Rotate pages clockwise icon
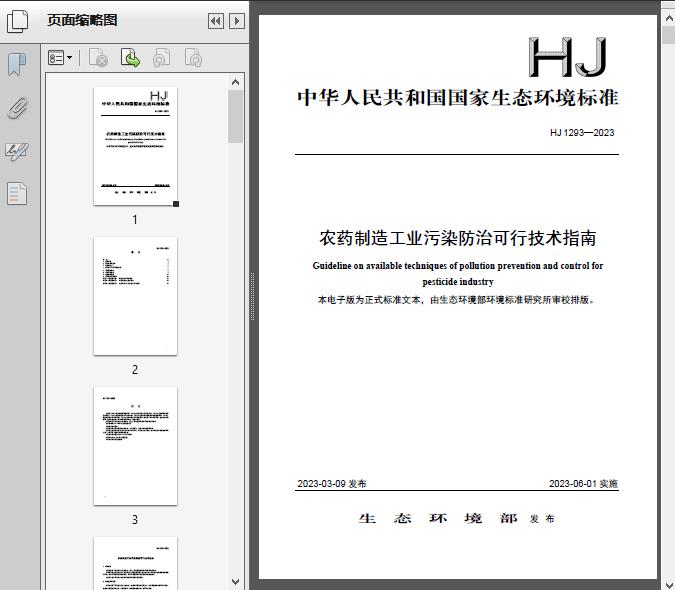 pos(193,58)
